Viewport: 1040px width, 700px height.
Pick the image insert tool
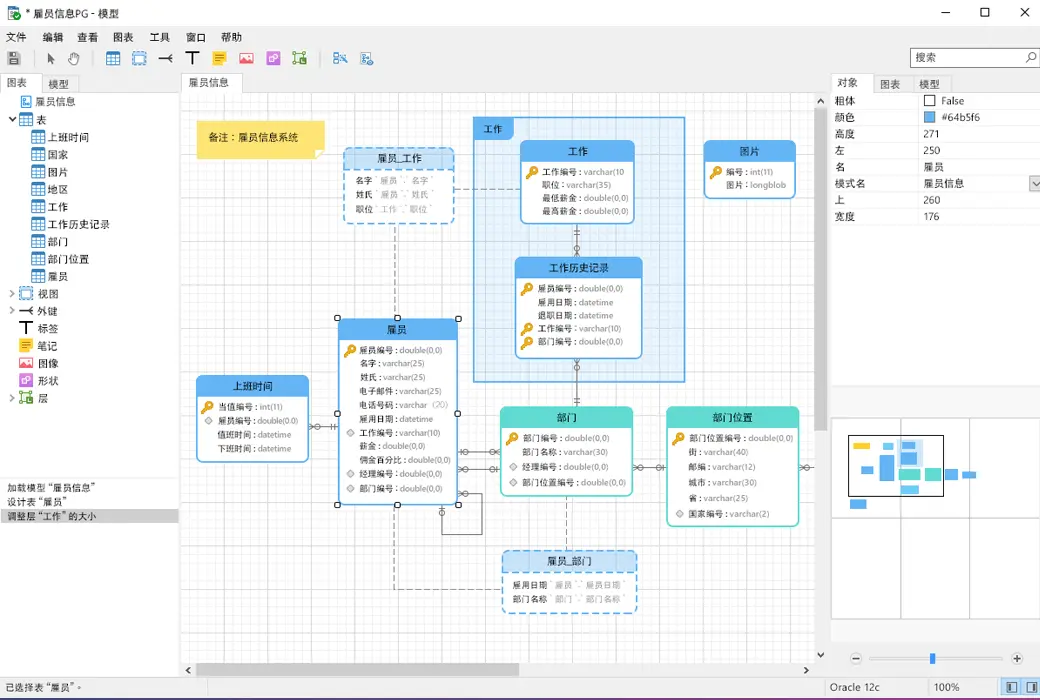click(x=246, y=58)
